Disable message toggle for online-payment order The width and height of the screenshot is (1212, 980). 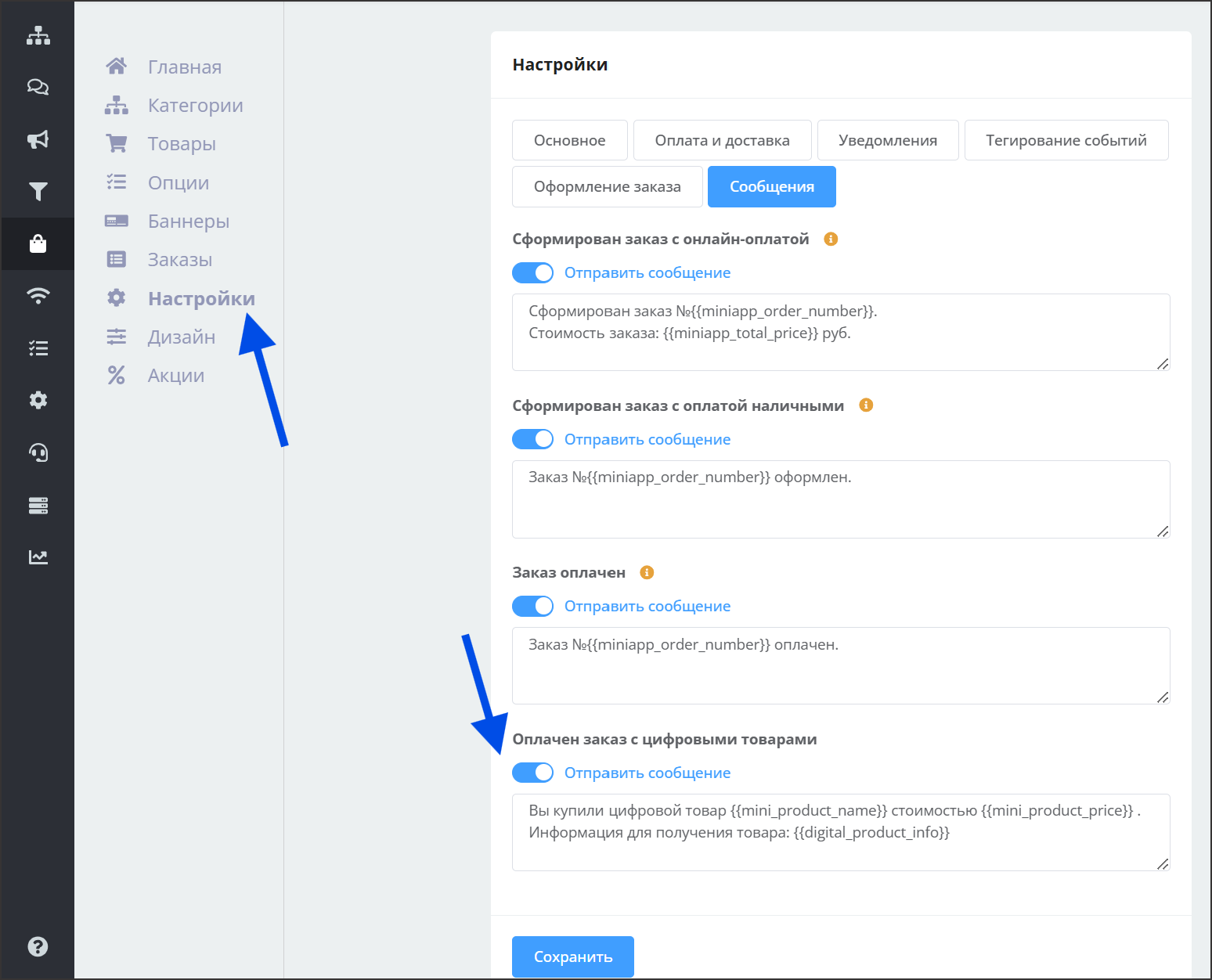tap(532, 272)
